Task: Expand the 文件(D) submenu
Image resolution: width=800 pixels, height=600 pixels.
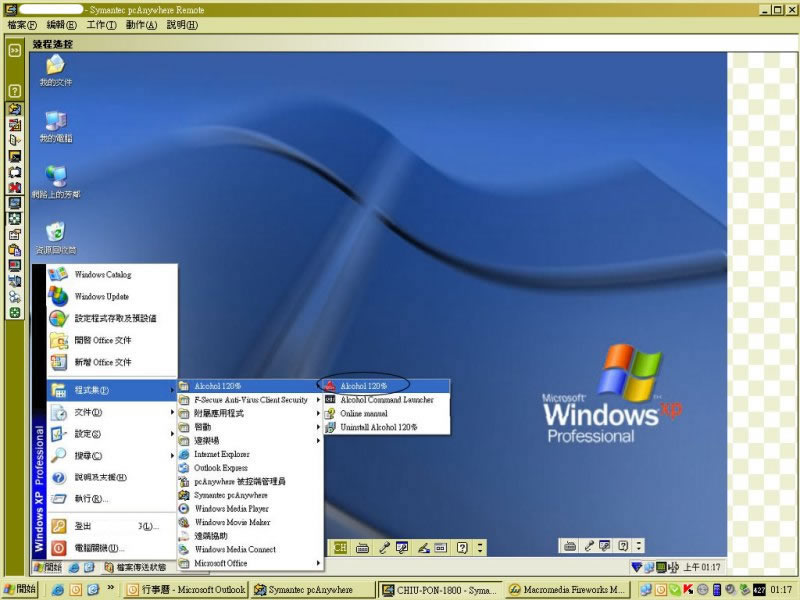Action: pos(112,412)
